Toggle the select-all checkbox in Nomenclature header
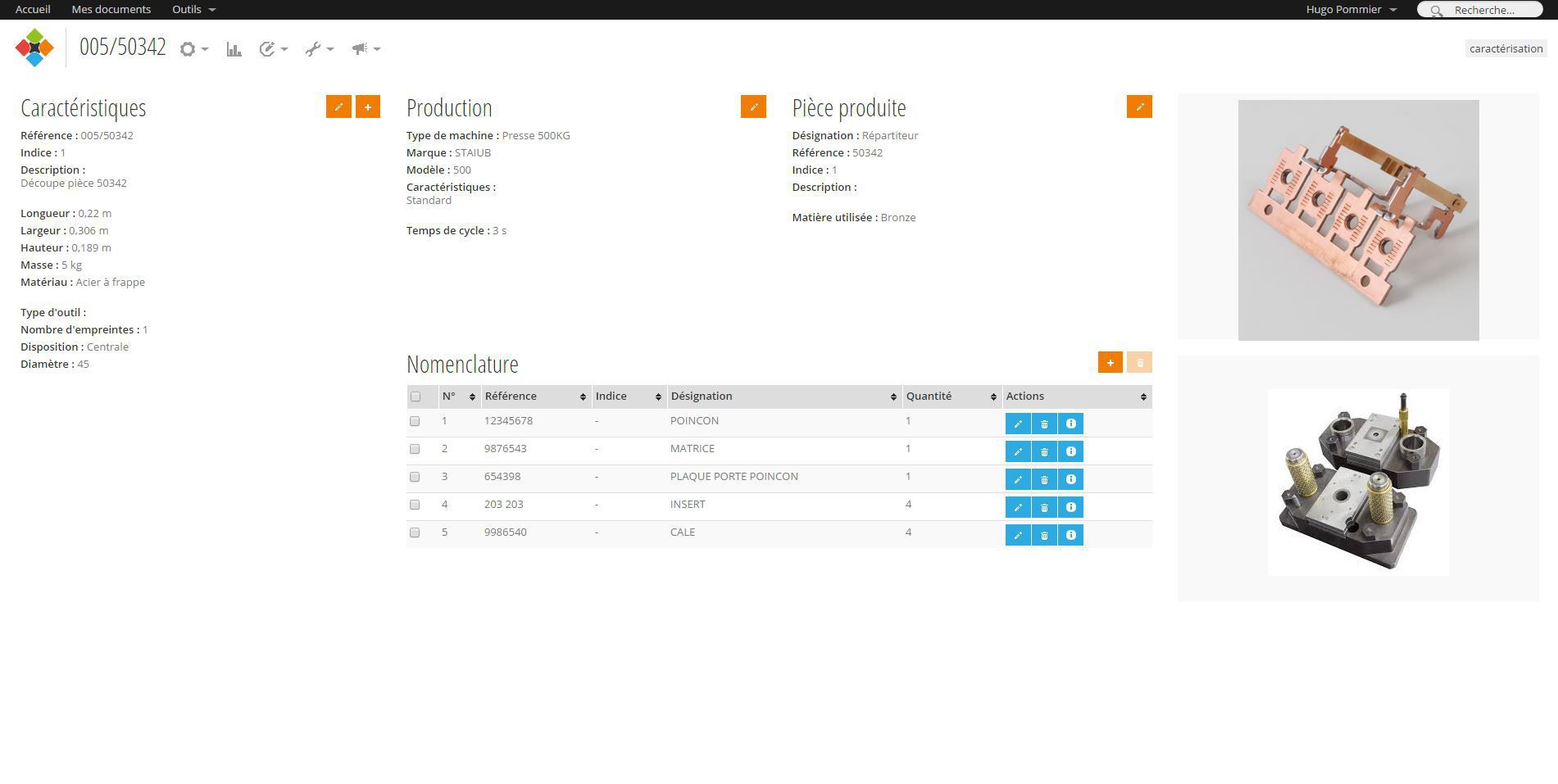Image resolution: width=1558 pixels, height=784 pixels. click(x=416, y=397)
